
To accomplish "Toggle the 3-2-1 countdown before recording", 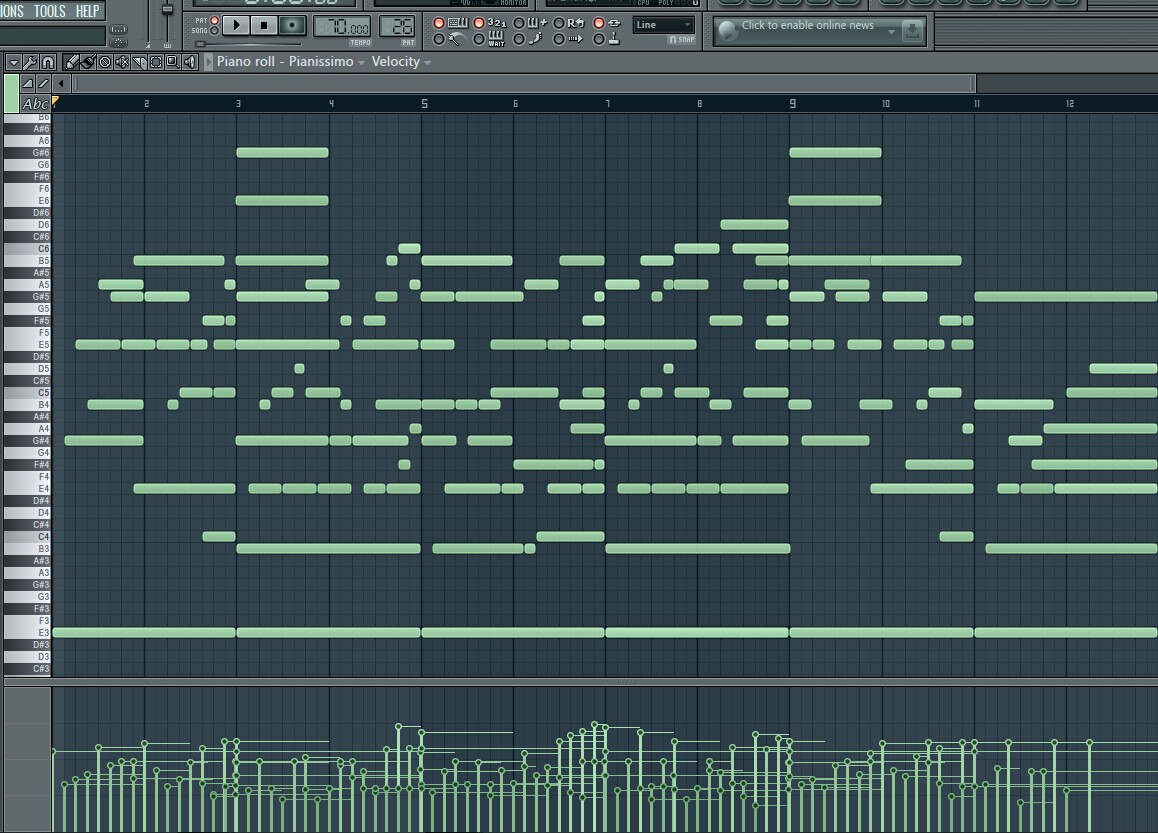I will [x=479, y=23].
